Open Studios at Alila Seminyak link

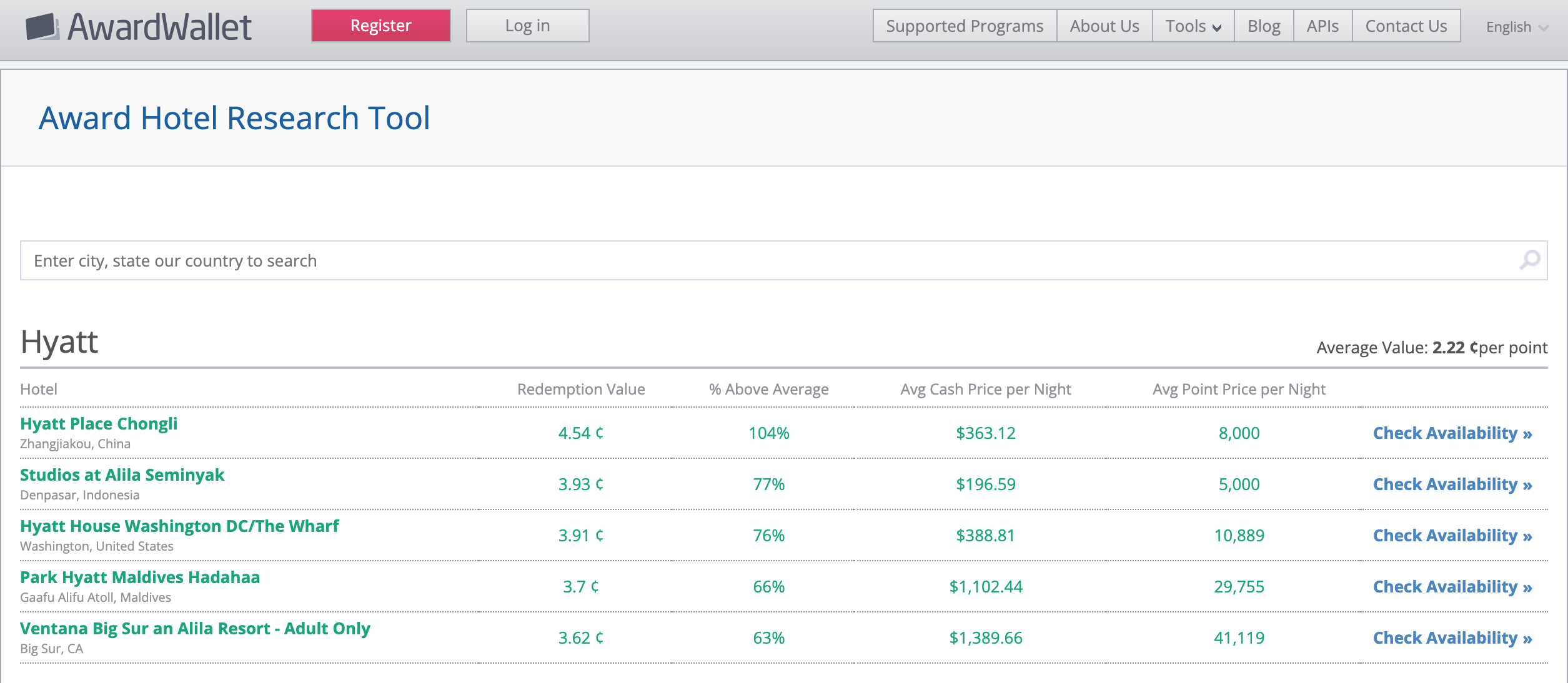tap(122, 475)
